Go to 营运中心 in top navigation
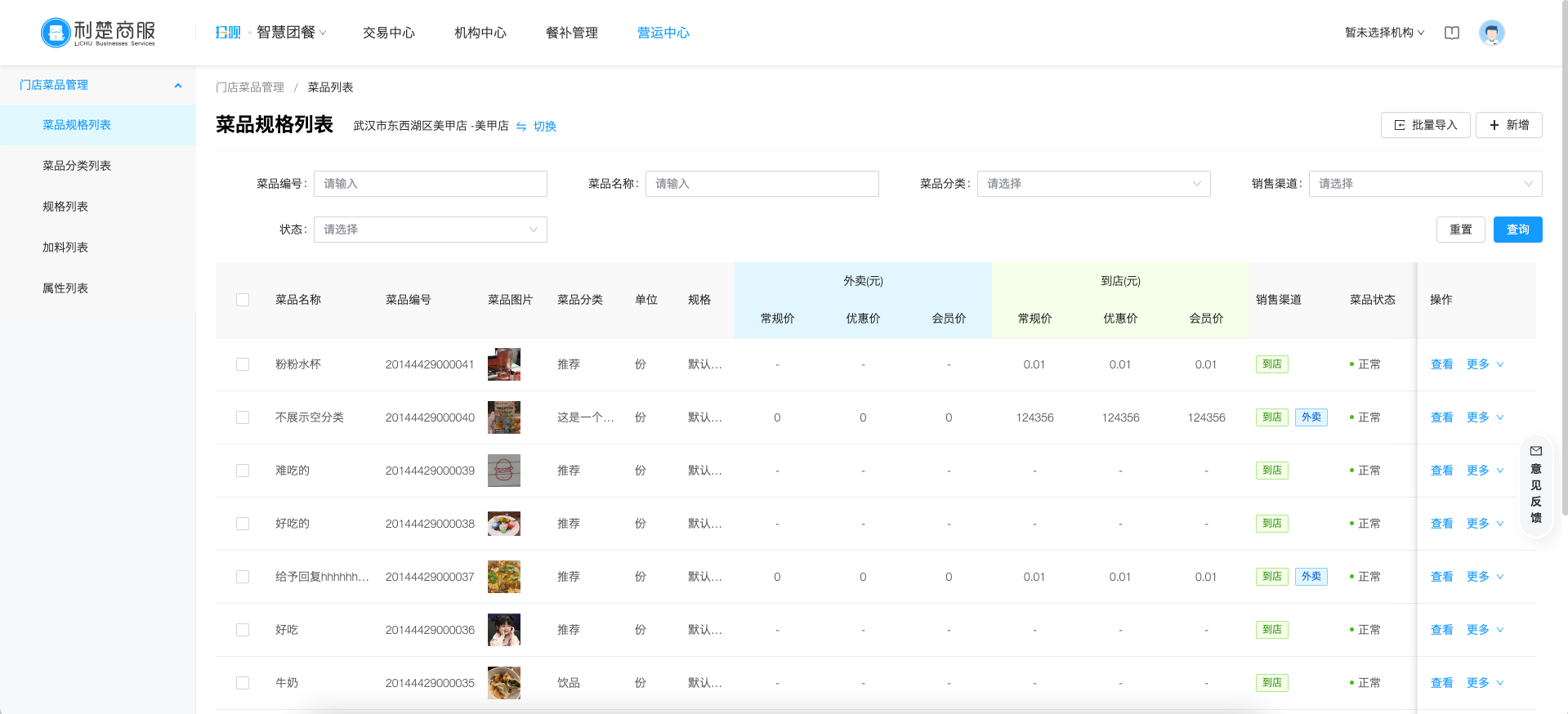This screenshot has width=1568, height=714. click(x=663, y=33)
